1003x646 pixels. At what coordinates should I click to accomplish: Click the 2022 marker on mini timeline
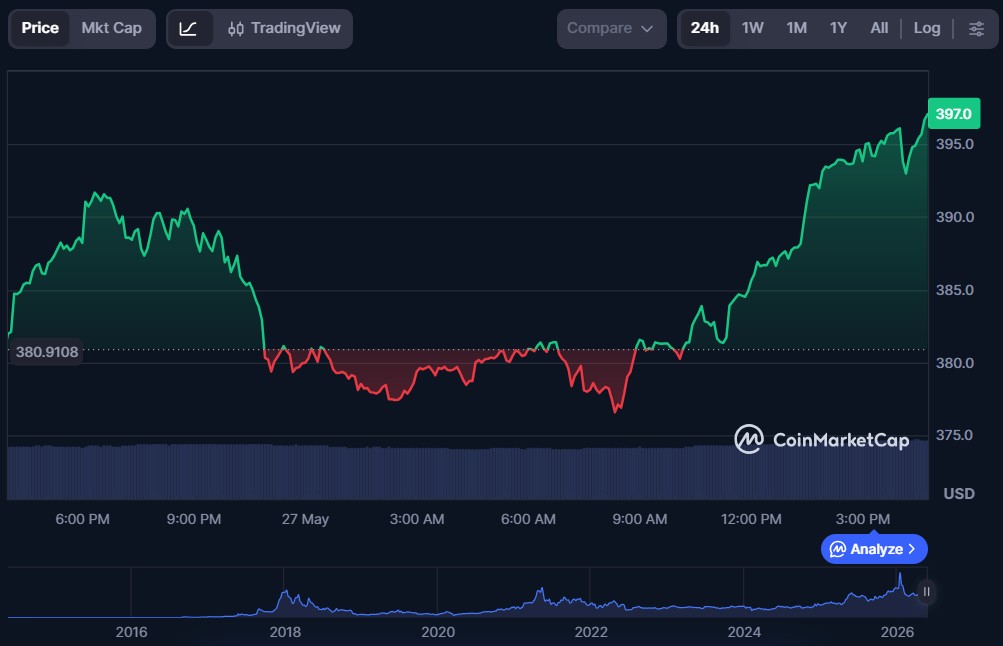coord(591,633)
